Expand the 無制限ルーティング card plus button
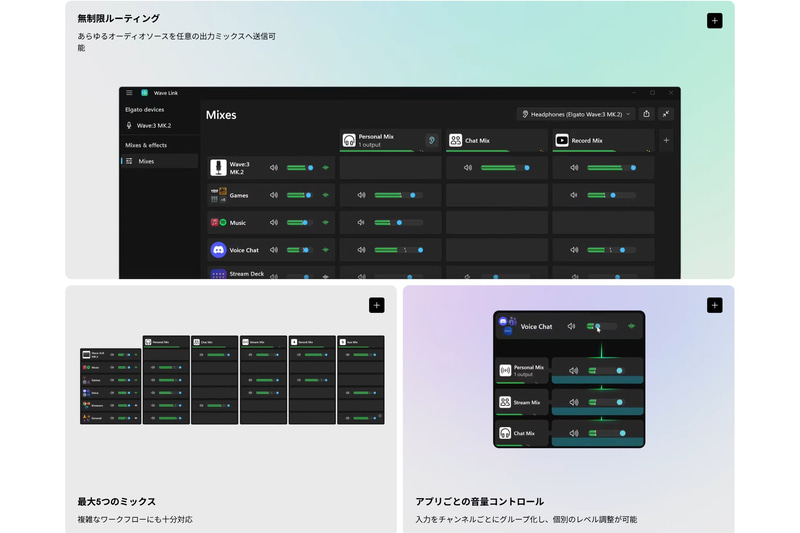Viewport: 800px width, 533px height. [x=714, y=21]
